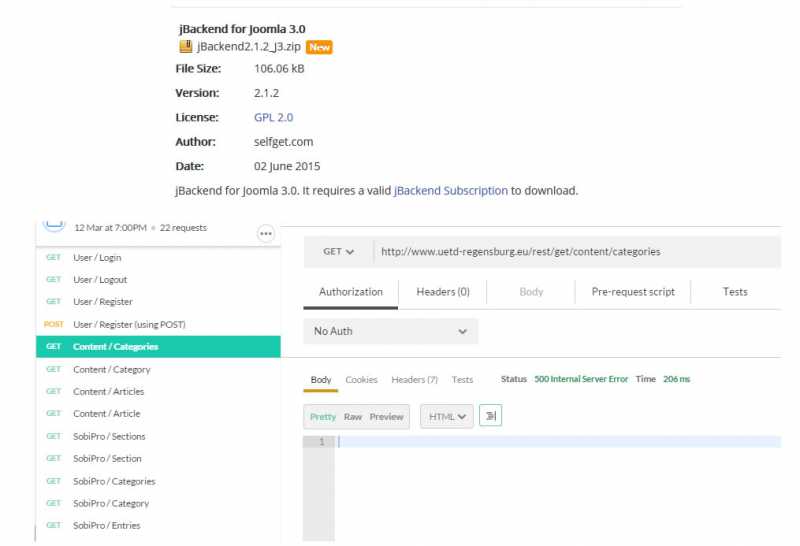Click the request URL input field
The width and height of the screenshot is (800, 546).
tap(577, 252)
